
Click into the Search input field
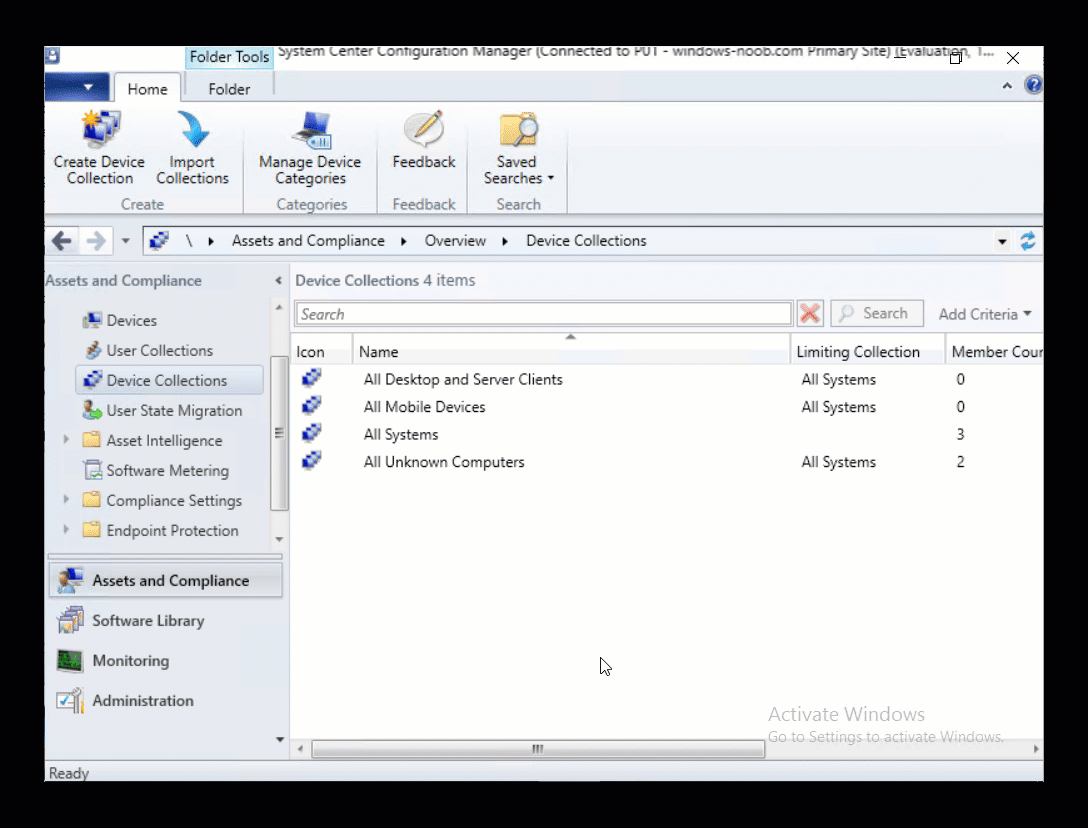pos(543,314)
